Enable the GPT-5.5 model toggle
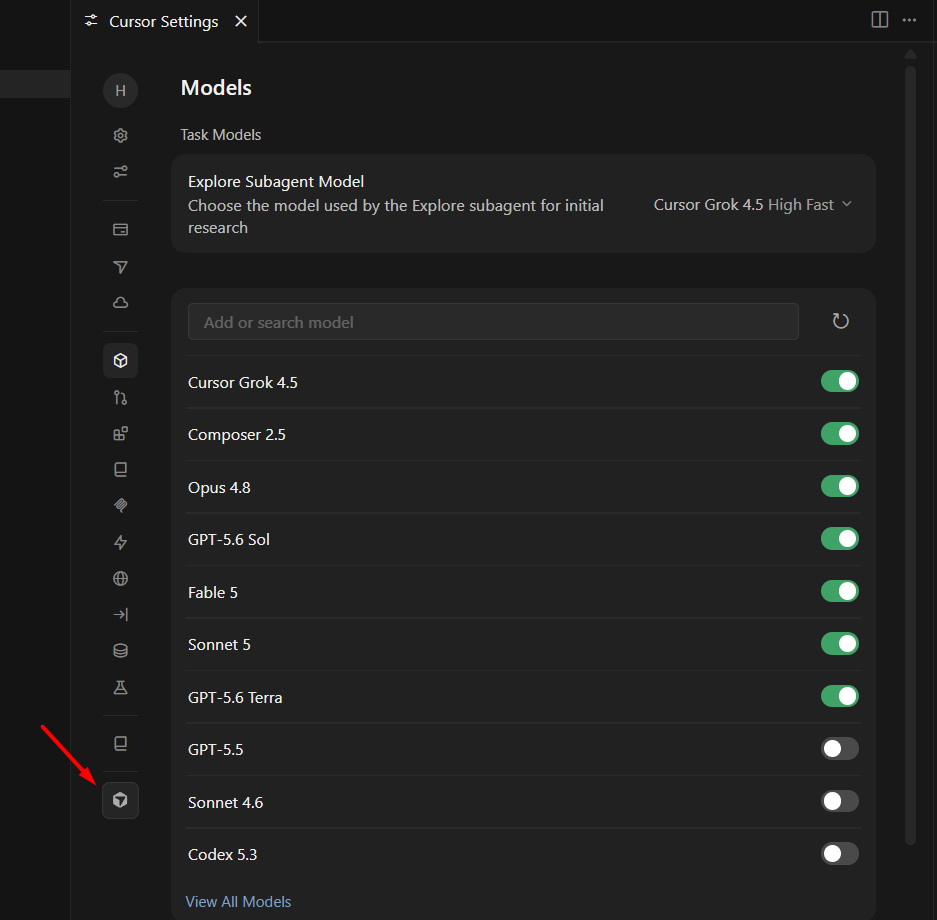 coord(840,749)
